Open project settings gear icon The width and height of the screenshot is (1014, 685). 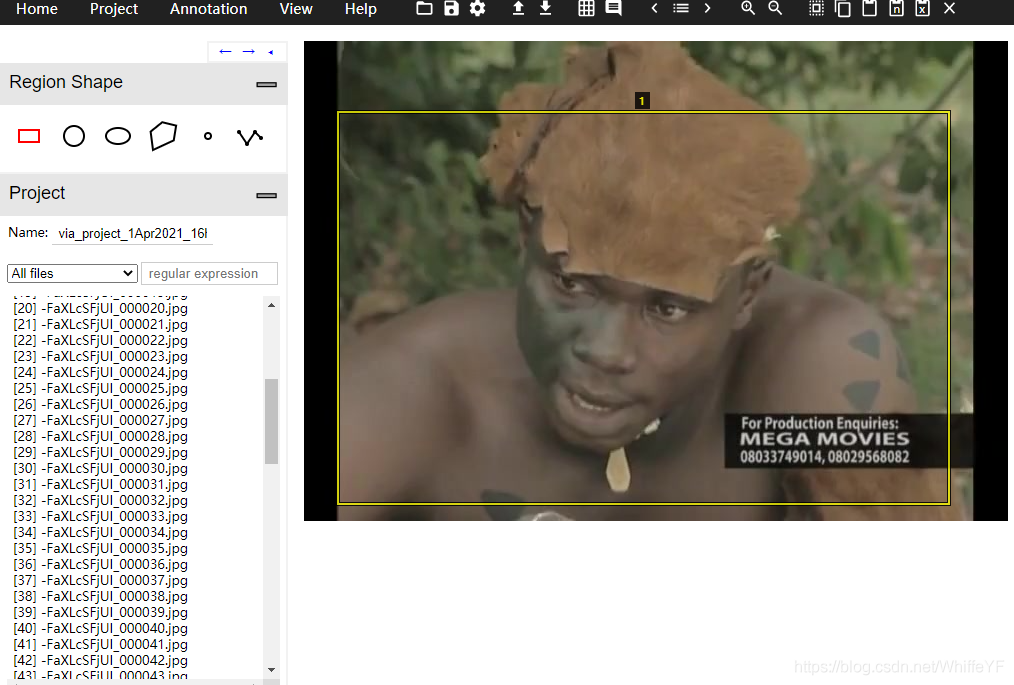click(x=477, y=9)
